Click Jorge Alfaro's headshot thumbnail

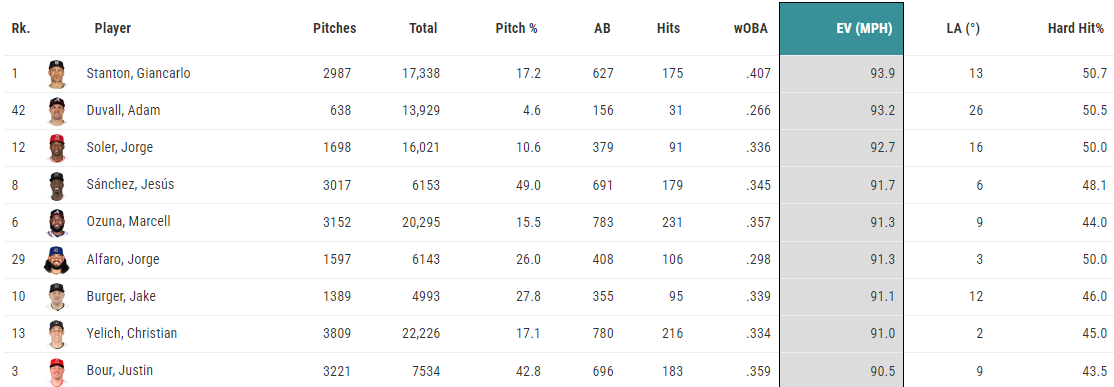(x=57, y=260)
